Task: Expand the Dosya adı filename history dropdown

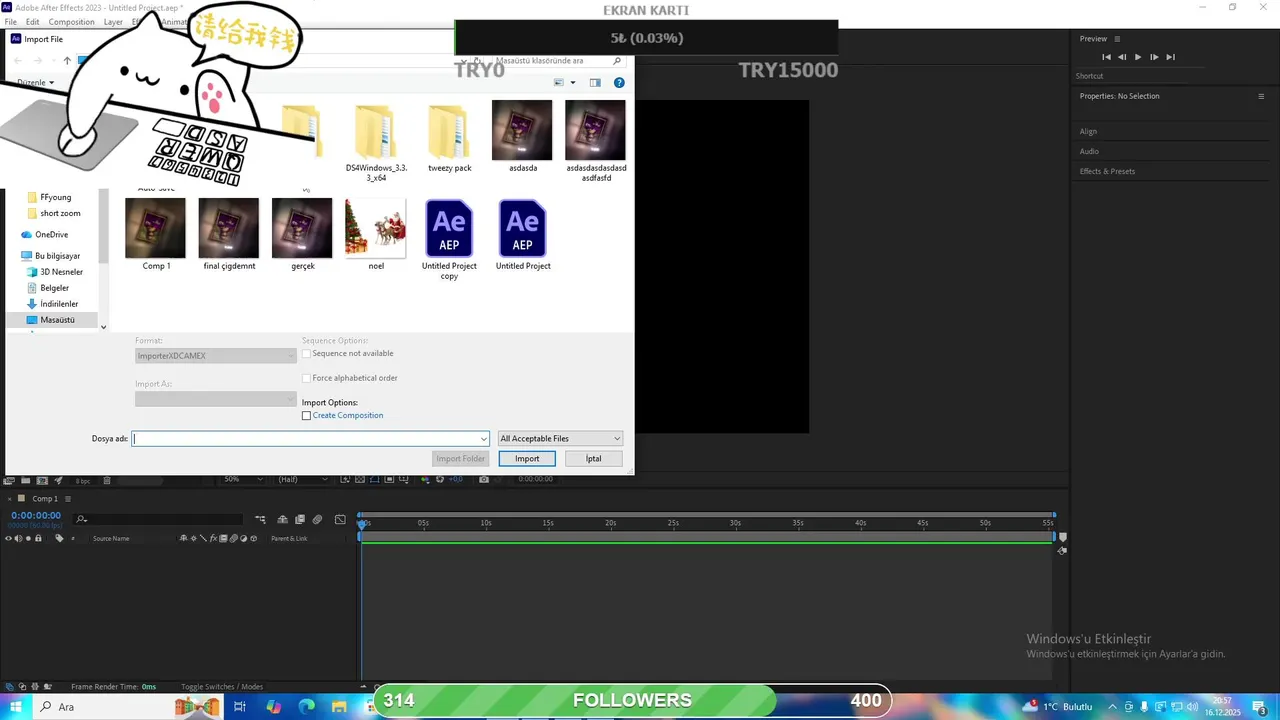Action: pyautogui.click(x=484, y=438)
